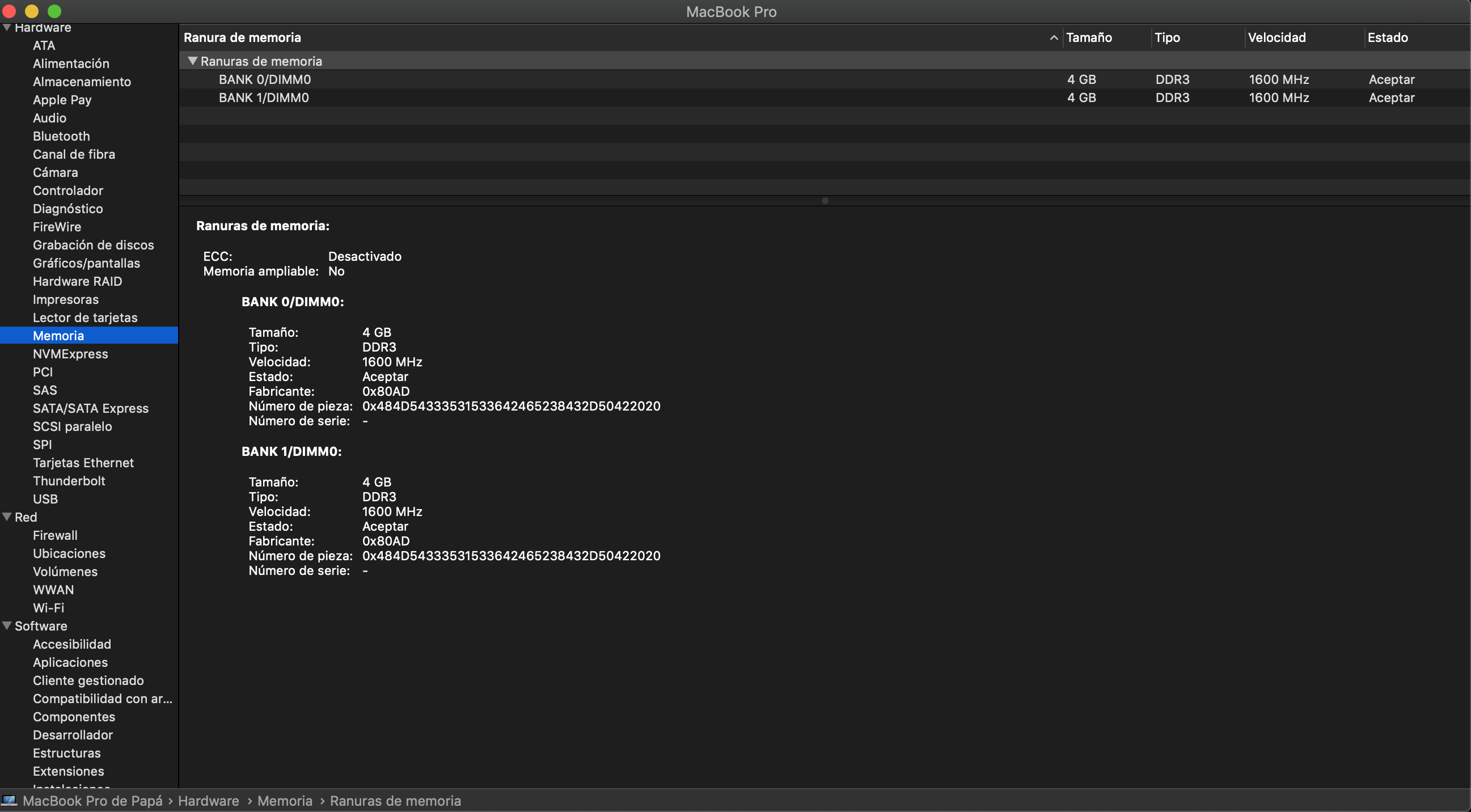Click the pane divider handle dot
1471x812 pixels.
[x=824, y=201]
